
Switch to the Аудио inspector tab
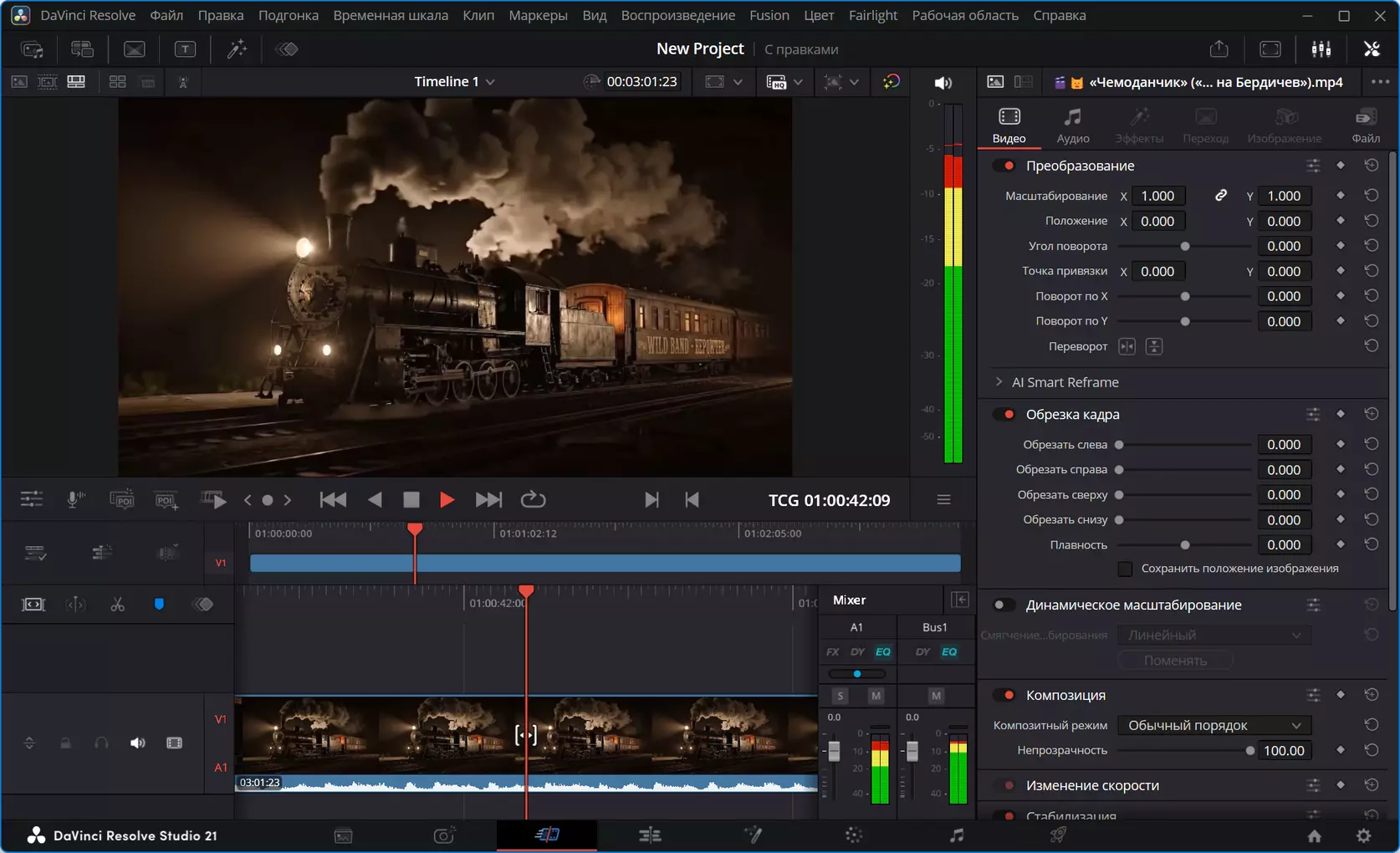point(1073,125)
